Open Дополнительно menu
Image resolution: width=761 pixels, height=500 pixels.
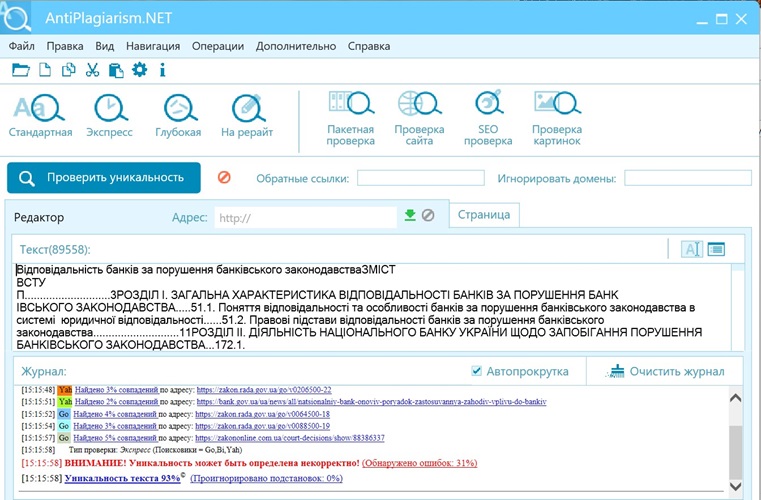[x=296, y=46]
